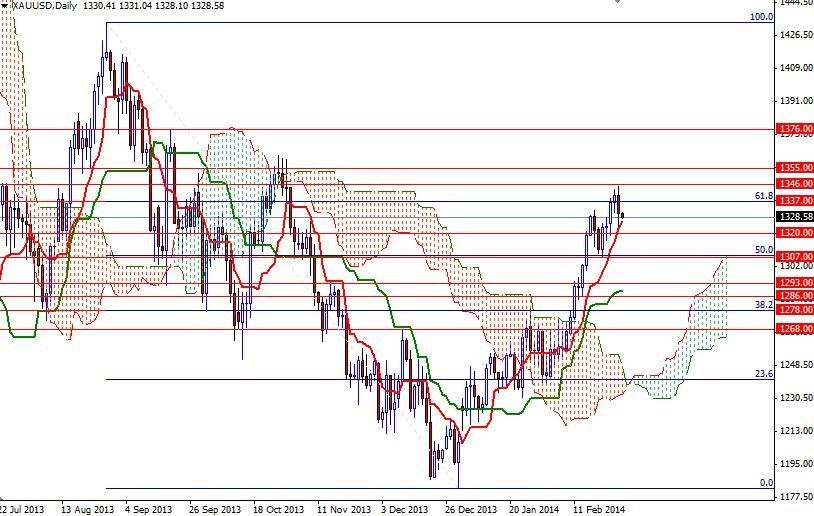The height and width of the screenshot is (516, 814).
Task: Click the Fibonacci 0.0 level label
Action: point(766,482)
